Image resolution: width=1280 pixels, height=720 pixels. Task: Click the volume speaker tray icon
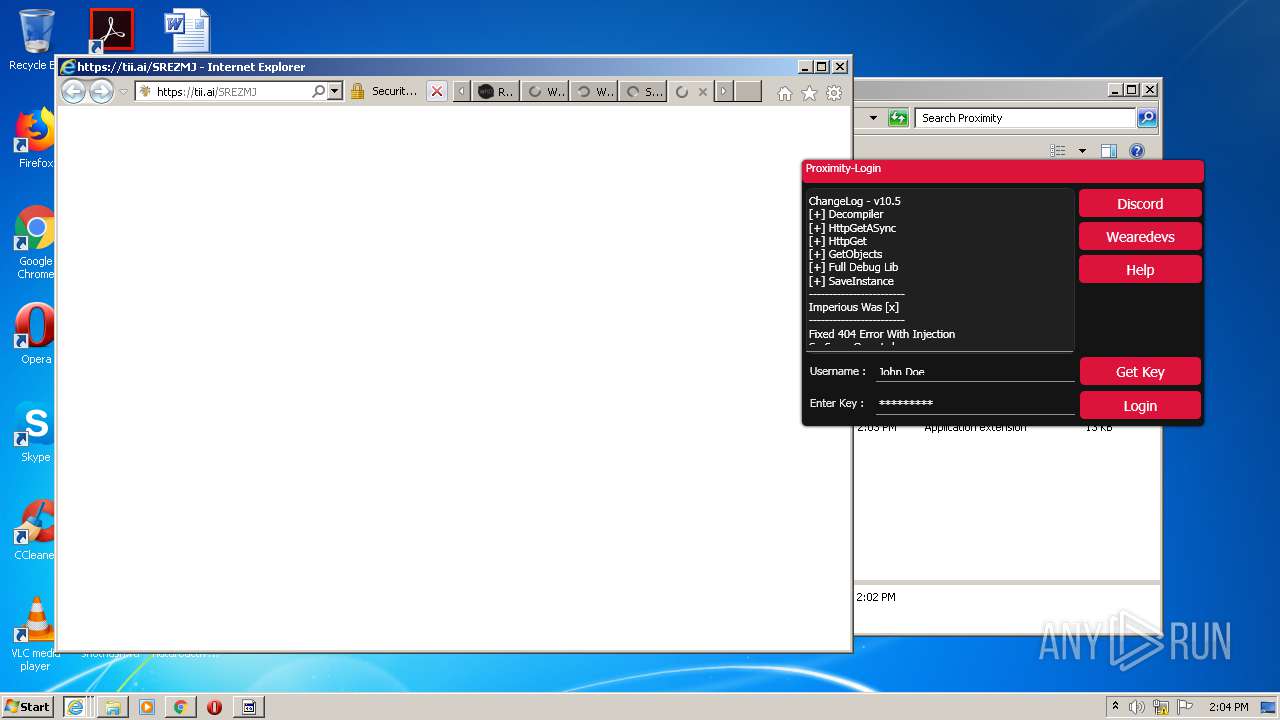[x=1137, y=707]
